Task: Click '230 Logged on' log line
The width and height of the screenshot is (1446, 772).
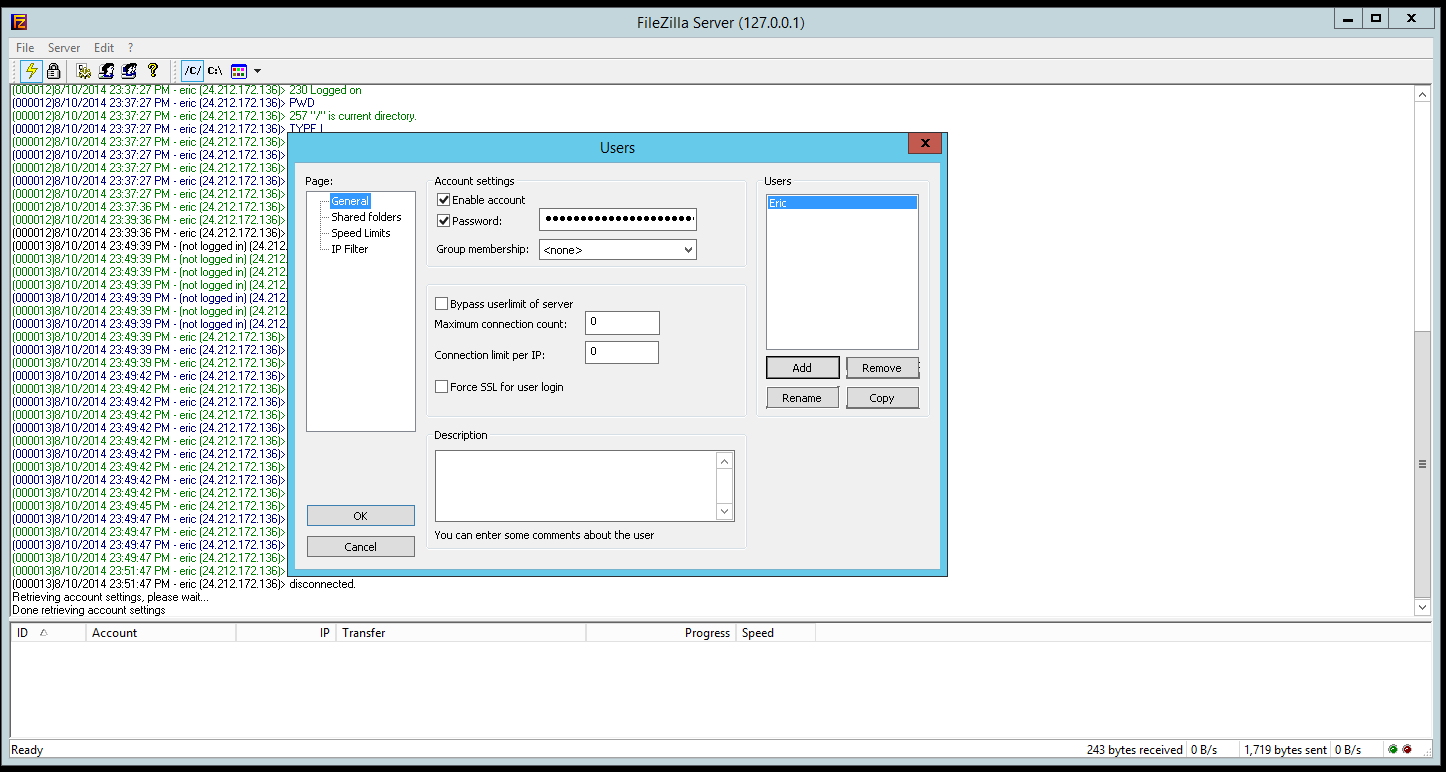Action: tap(325, 90)
